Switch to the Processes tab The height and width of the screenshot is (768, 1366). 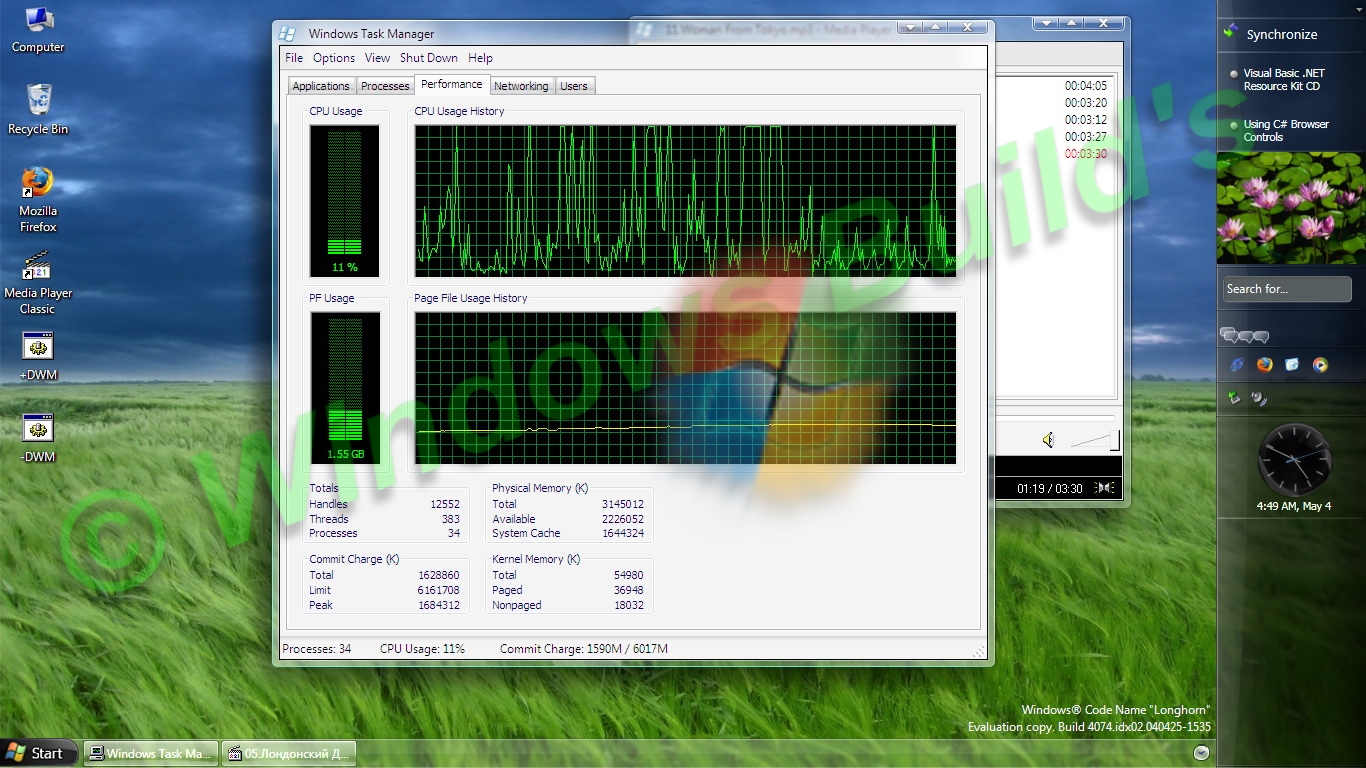click(x=385, y=86)
